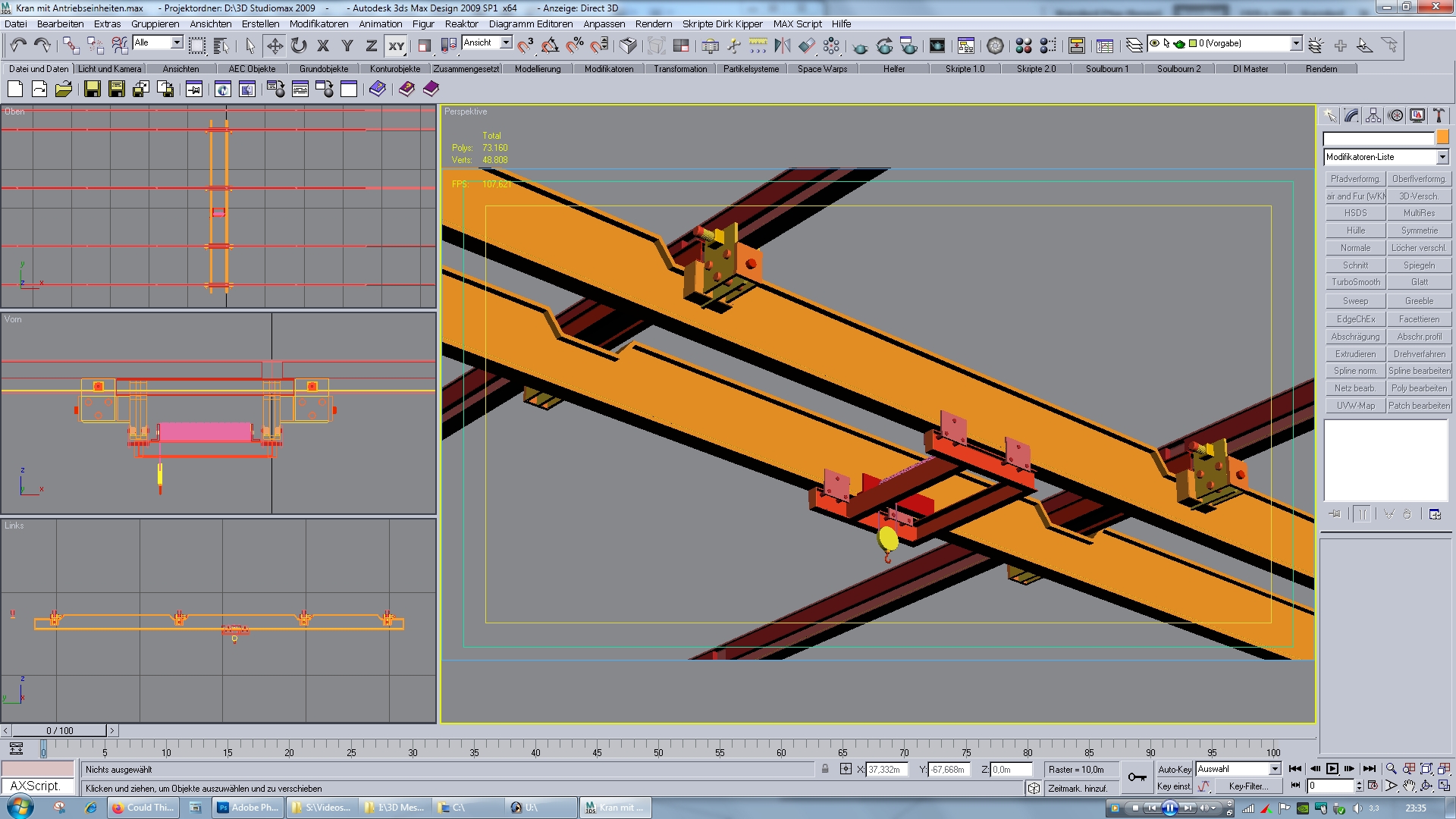Toggle the Auto-Key animation mode
This screenshot has height=819, width=1456.
(x=1174, y=769)
